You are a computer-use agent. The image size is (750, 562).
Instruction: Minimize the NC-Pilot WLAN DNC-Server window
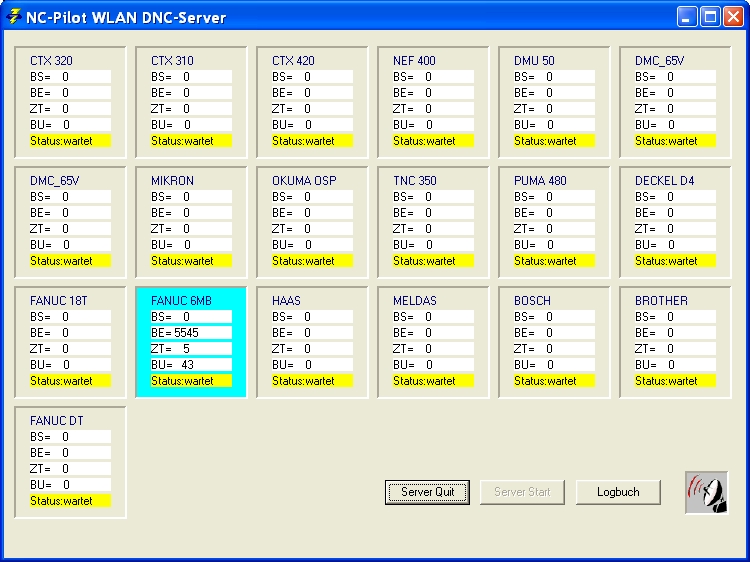click(687, 17)
